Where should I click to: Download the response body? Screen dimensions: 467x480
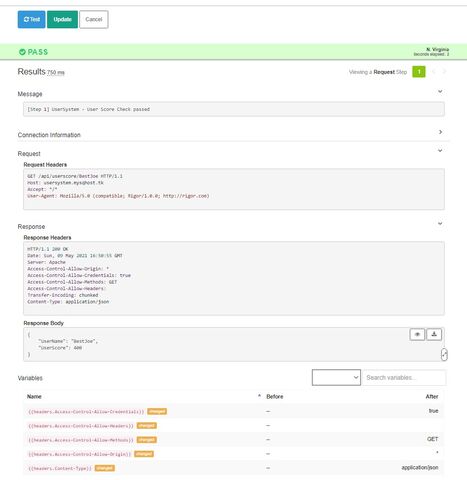pos(434,334)
